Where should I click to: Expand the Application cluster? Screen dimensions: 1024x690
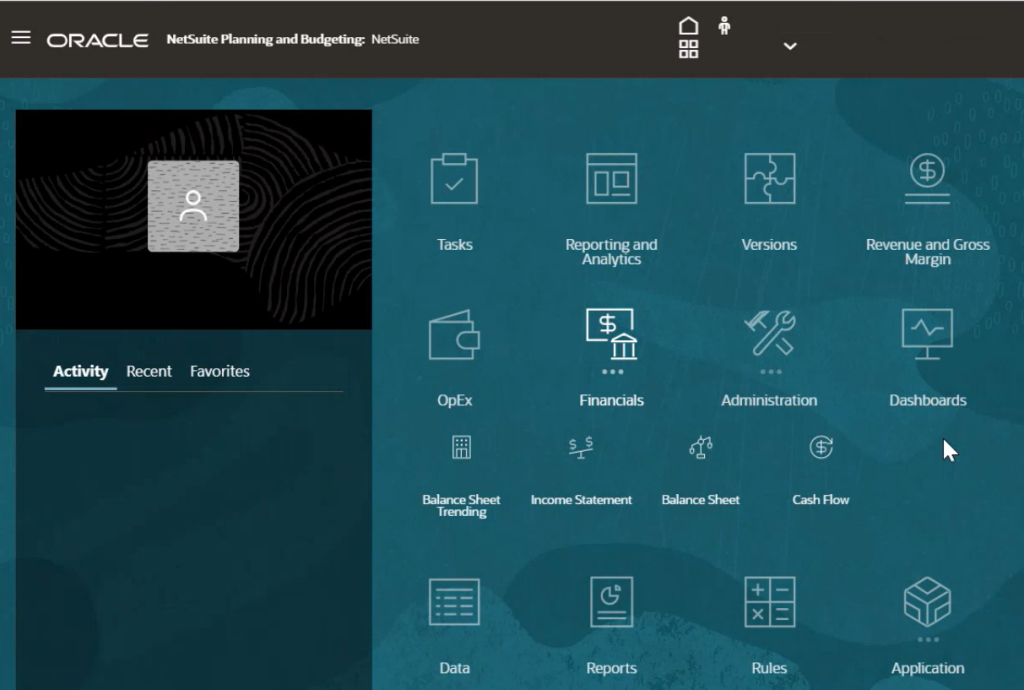pyautogui.click(x=927, y=603)
